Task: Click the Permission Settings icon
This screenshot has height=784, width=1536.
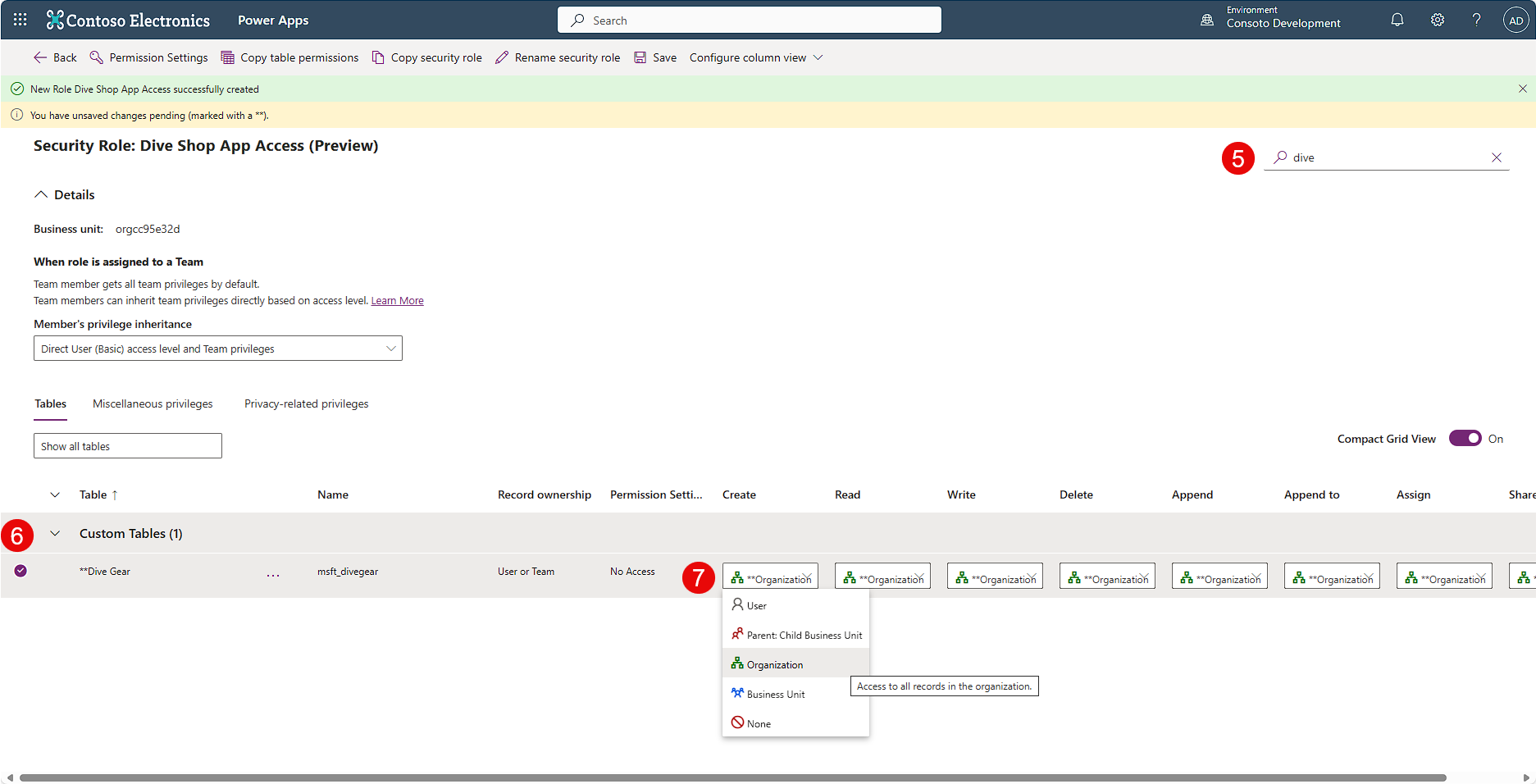Action: (97, 57)
